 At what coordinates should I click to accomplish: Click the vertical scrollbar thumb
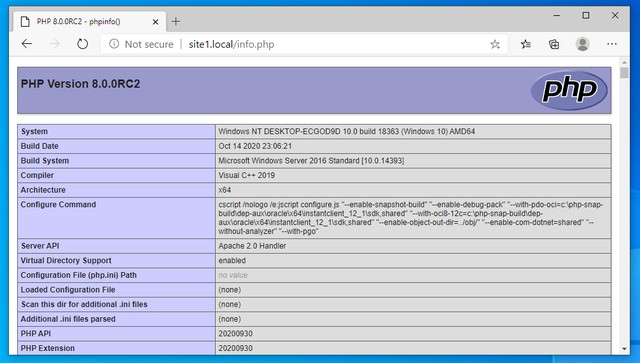[624, 73]
